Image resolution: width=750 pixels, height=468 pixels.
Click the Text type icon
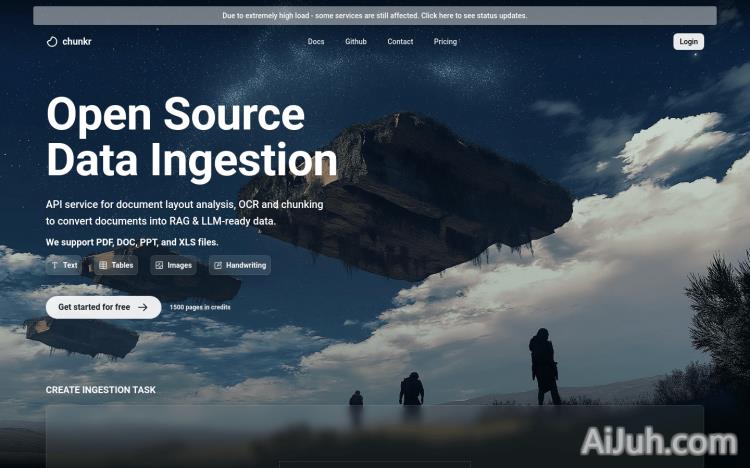point(54,265)
